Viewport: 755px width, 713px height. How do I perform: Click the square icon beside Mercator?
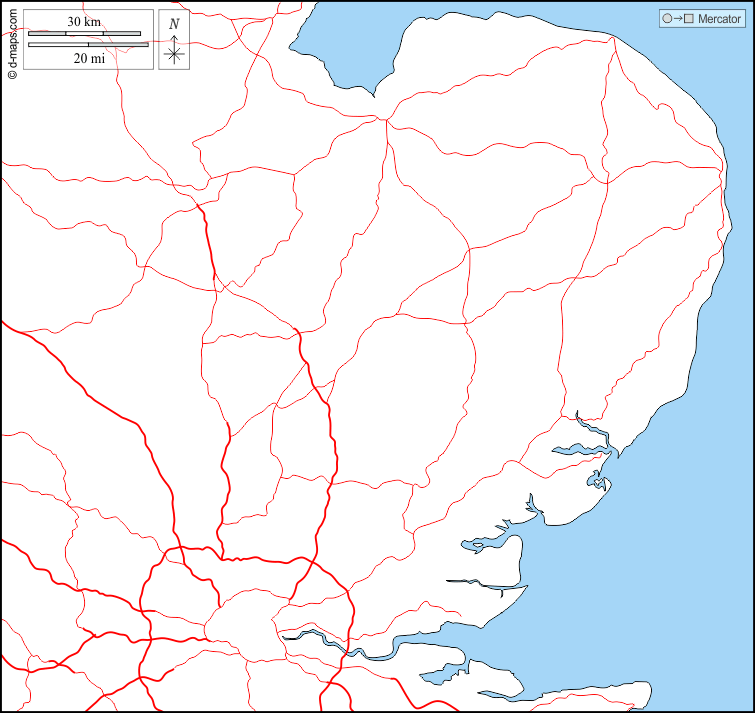point(688,19)
